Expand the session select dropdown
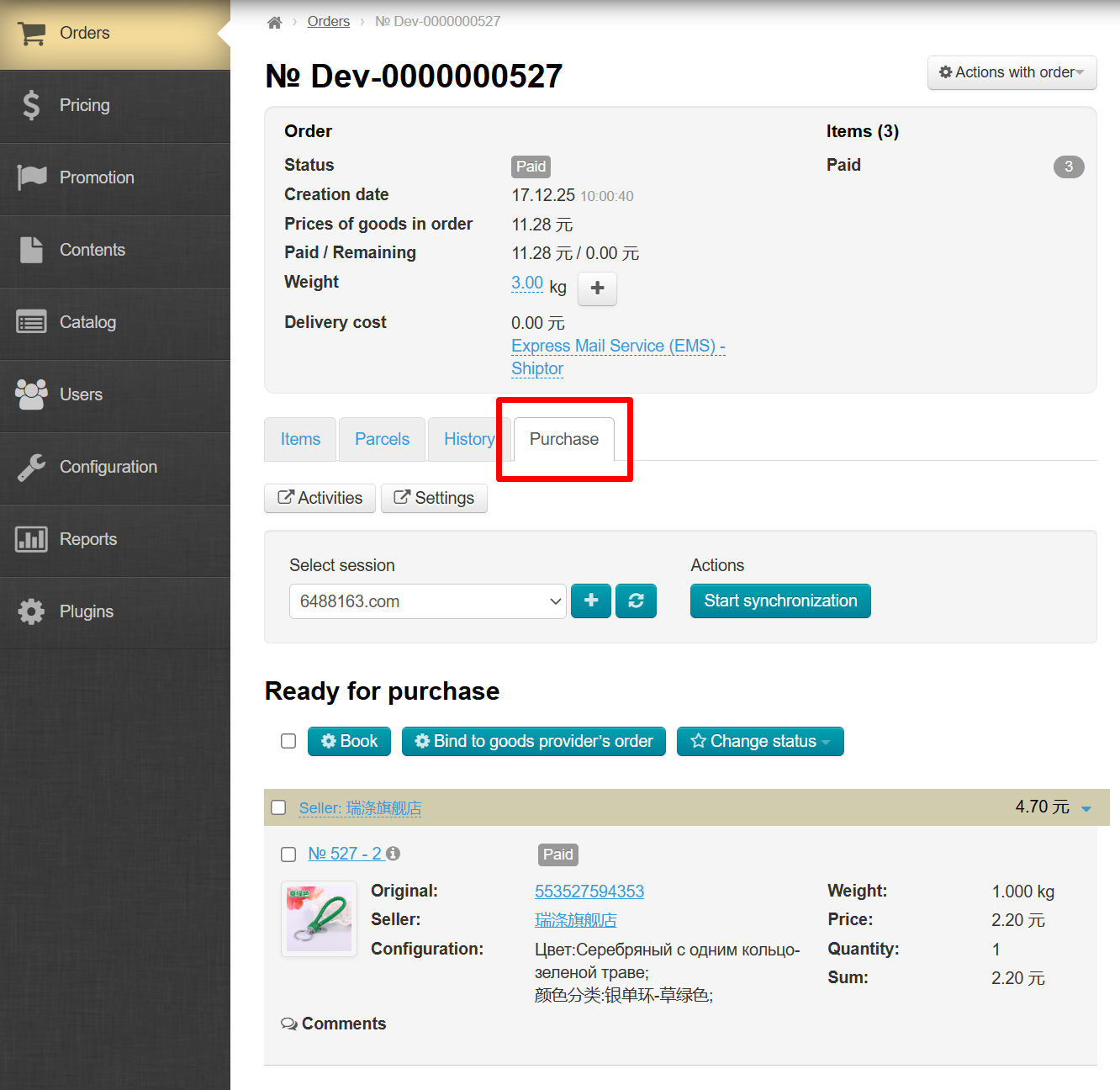This screenshot has width=1120, height=1090. click(x=427, y=601)
